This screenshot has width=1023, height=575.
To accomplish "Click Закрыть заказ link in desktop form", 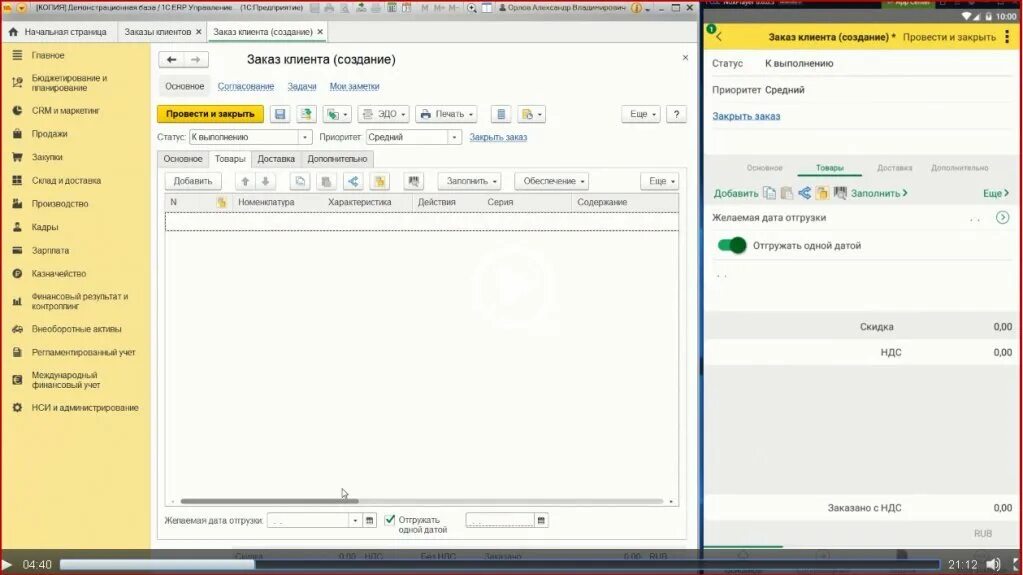I will (498, 138).
